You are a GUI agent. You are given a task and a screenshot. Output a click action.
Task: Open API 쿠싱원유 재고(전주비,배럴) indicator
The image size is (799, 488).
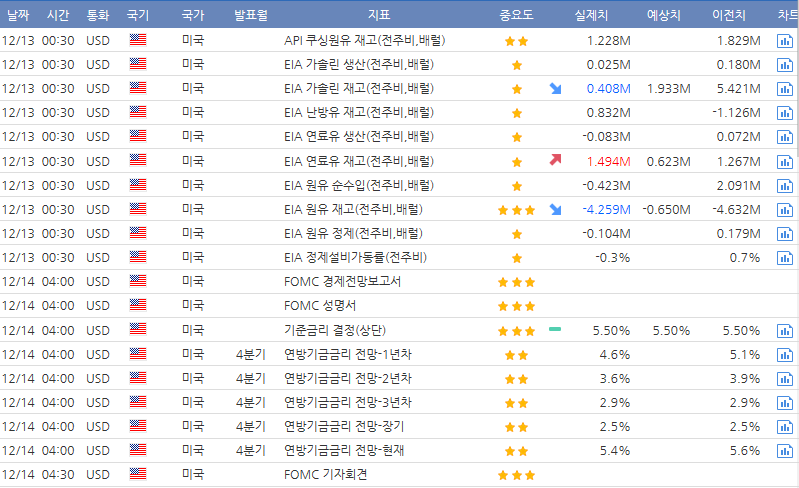[364, 40]
